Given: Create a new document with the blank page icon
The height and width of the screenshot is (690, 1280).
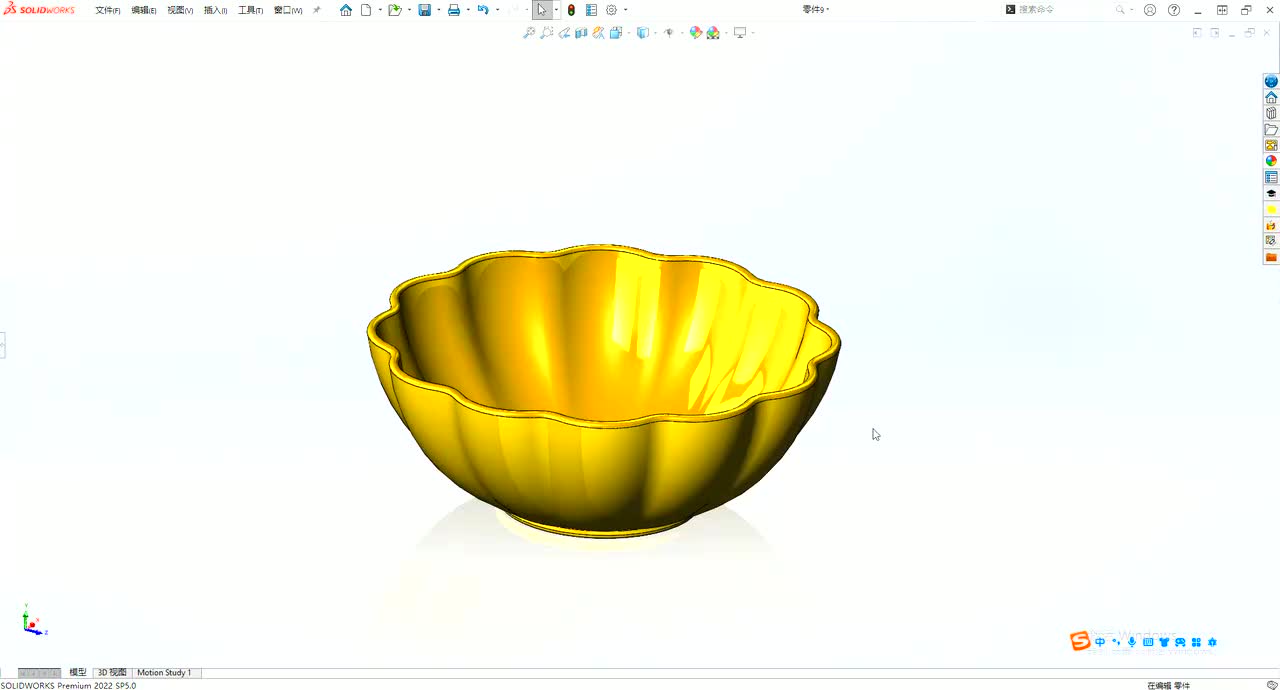Looking at the screenshot, I should click(366, 10).
